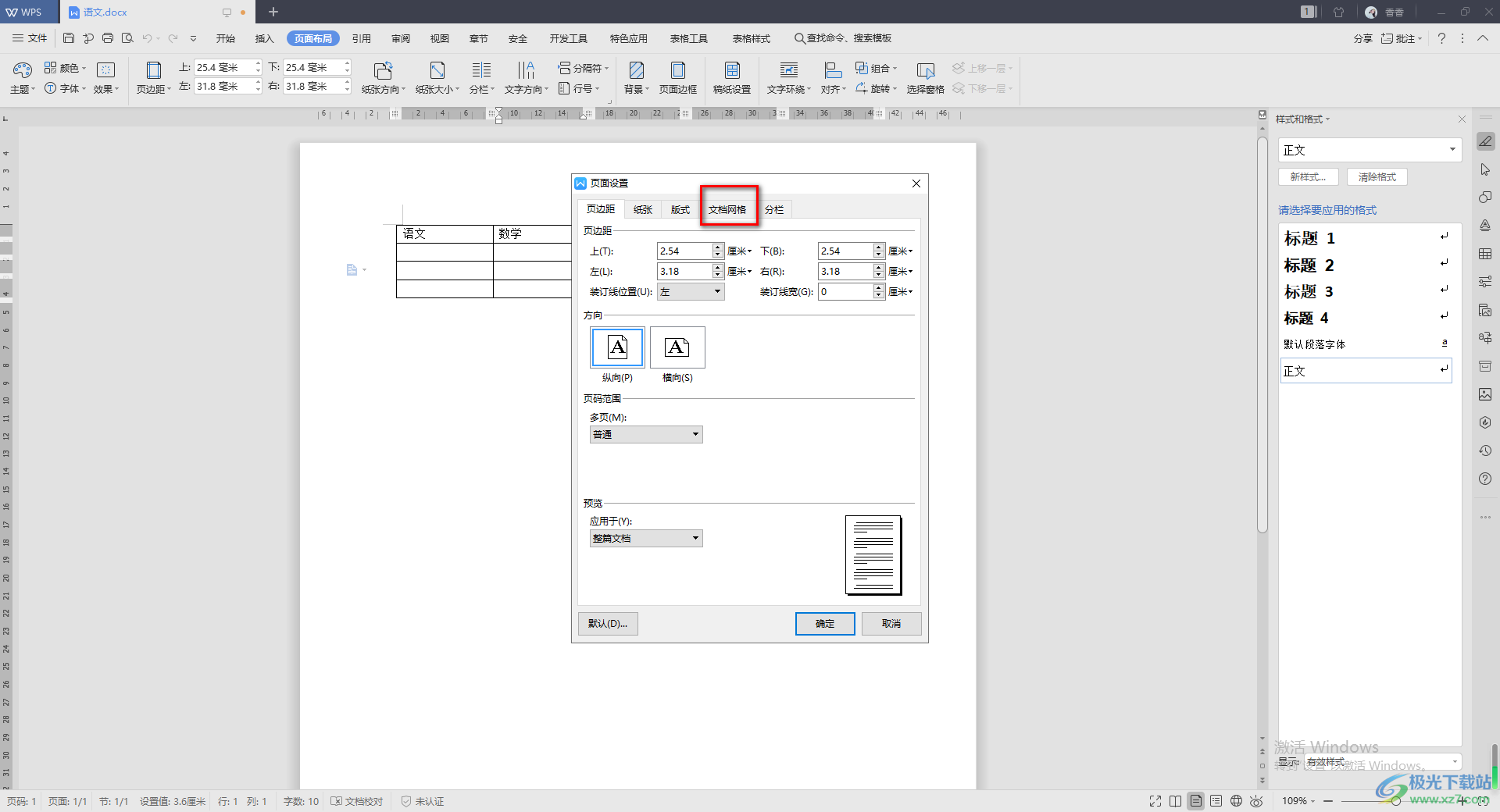This screenshot has height=812, width=1500.
Task: Click the 默认(D)... button
Action: point(608,624)
